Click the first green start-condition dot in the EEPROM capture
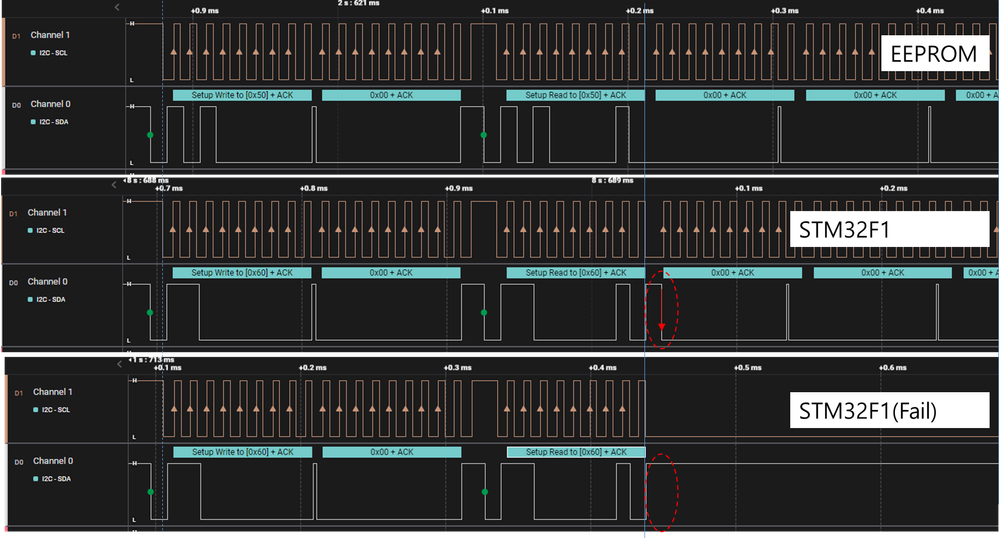Viewport: 999px width, 538px height. [x=150, y=134]
